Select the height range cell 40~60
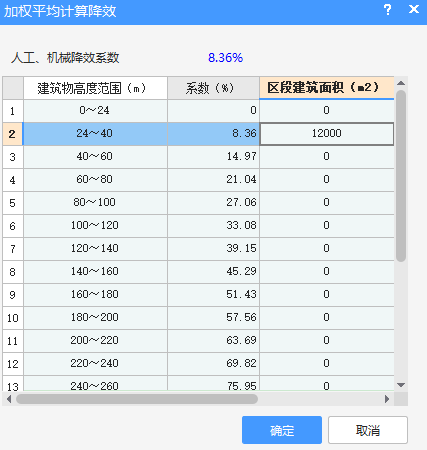 pyautogui.click(x=95, y=157)
